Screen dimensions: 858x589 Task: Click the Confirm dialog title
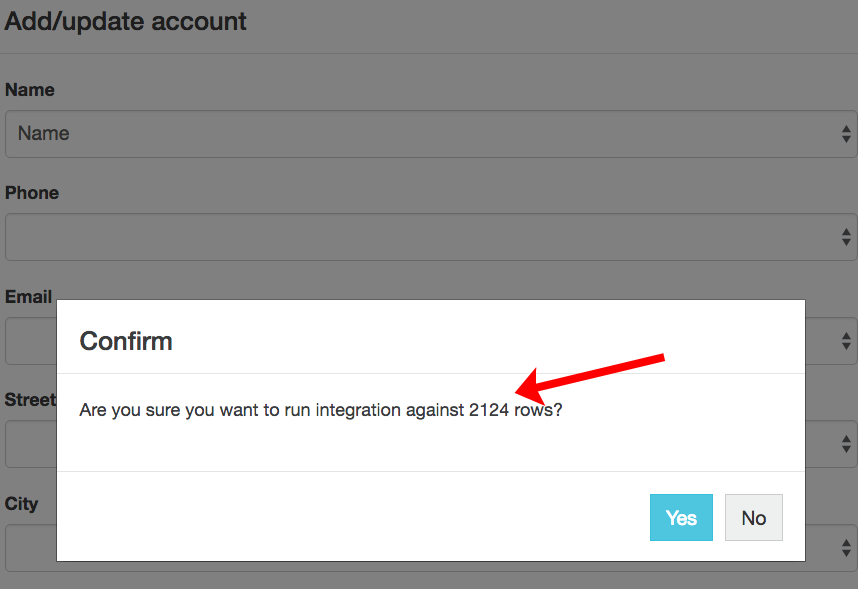coord(126,341)
